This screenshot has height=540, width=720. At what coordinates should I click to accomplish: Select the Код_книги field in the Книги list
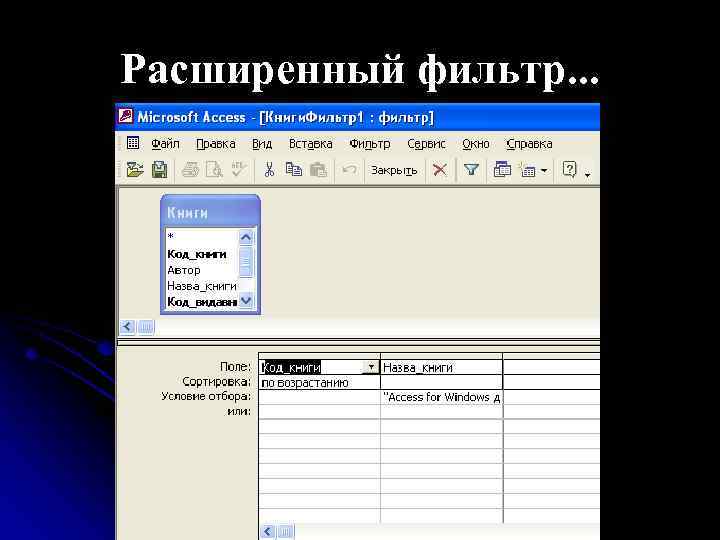(202, 254)
